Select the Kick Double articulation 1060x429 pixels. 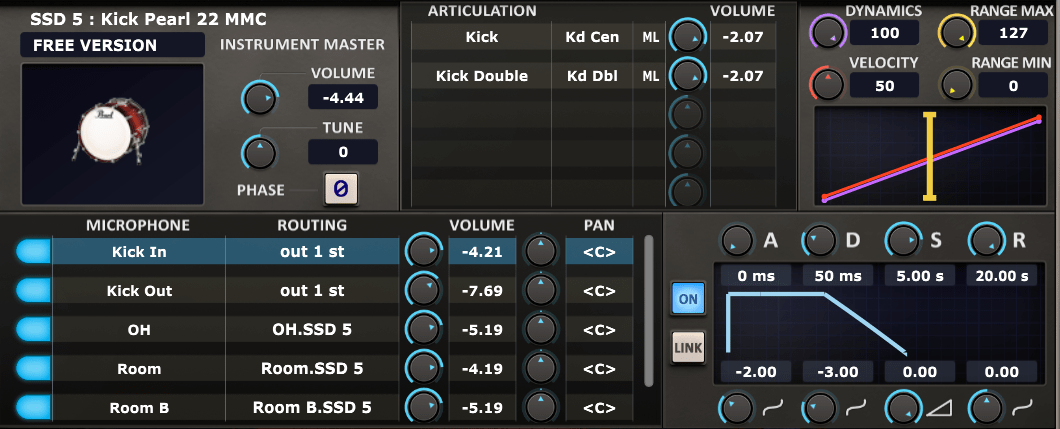481,75
